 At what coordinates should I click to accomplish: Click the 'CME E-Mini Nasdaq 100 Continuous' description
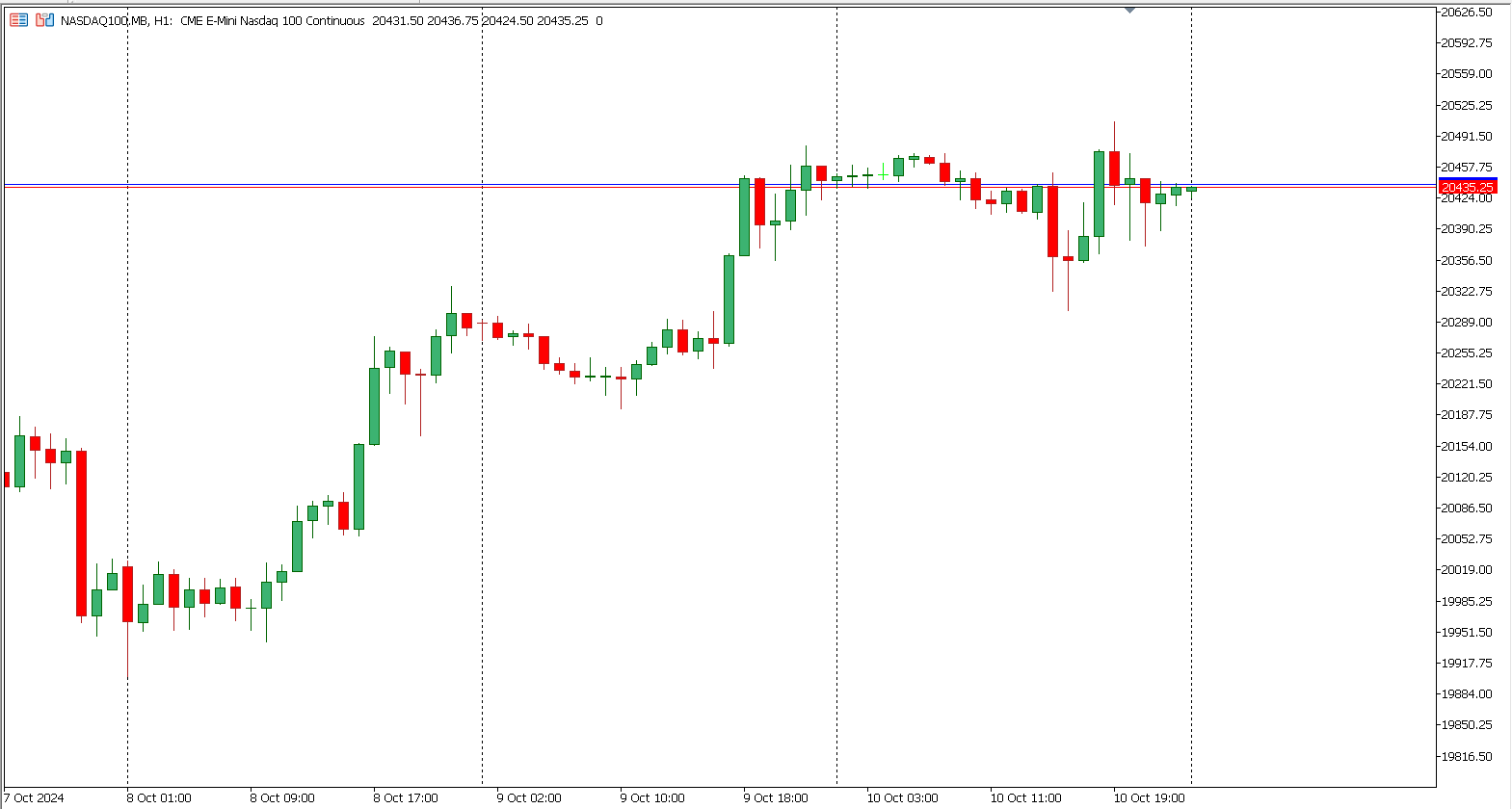point(273,20)
